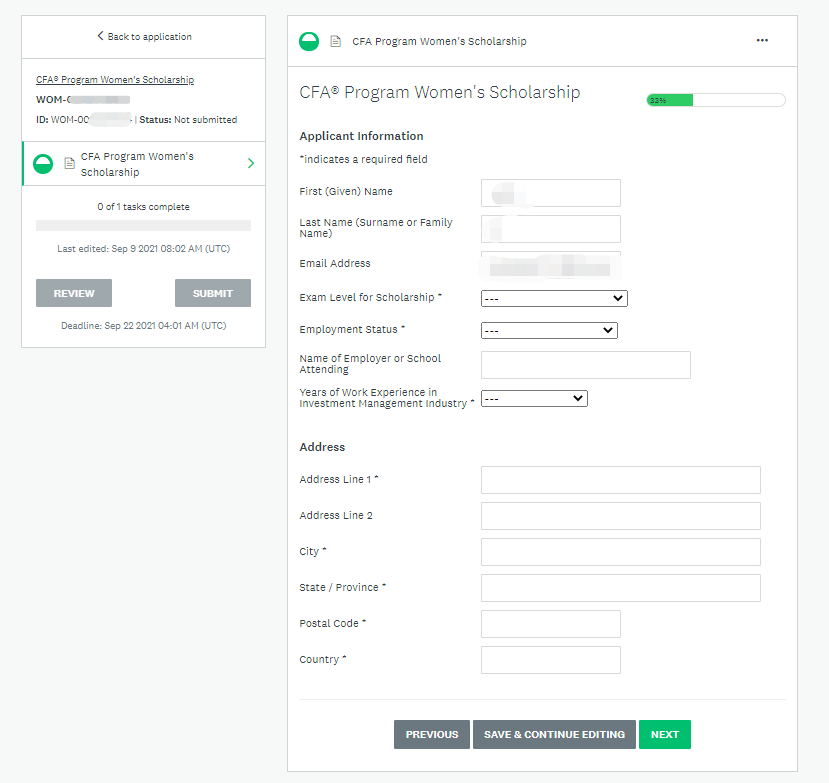Open the CFA® Program Women's Scholarship link

coord(115,80)
